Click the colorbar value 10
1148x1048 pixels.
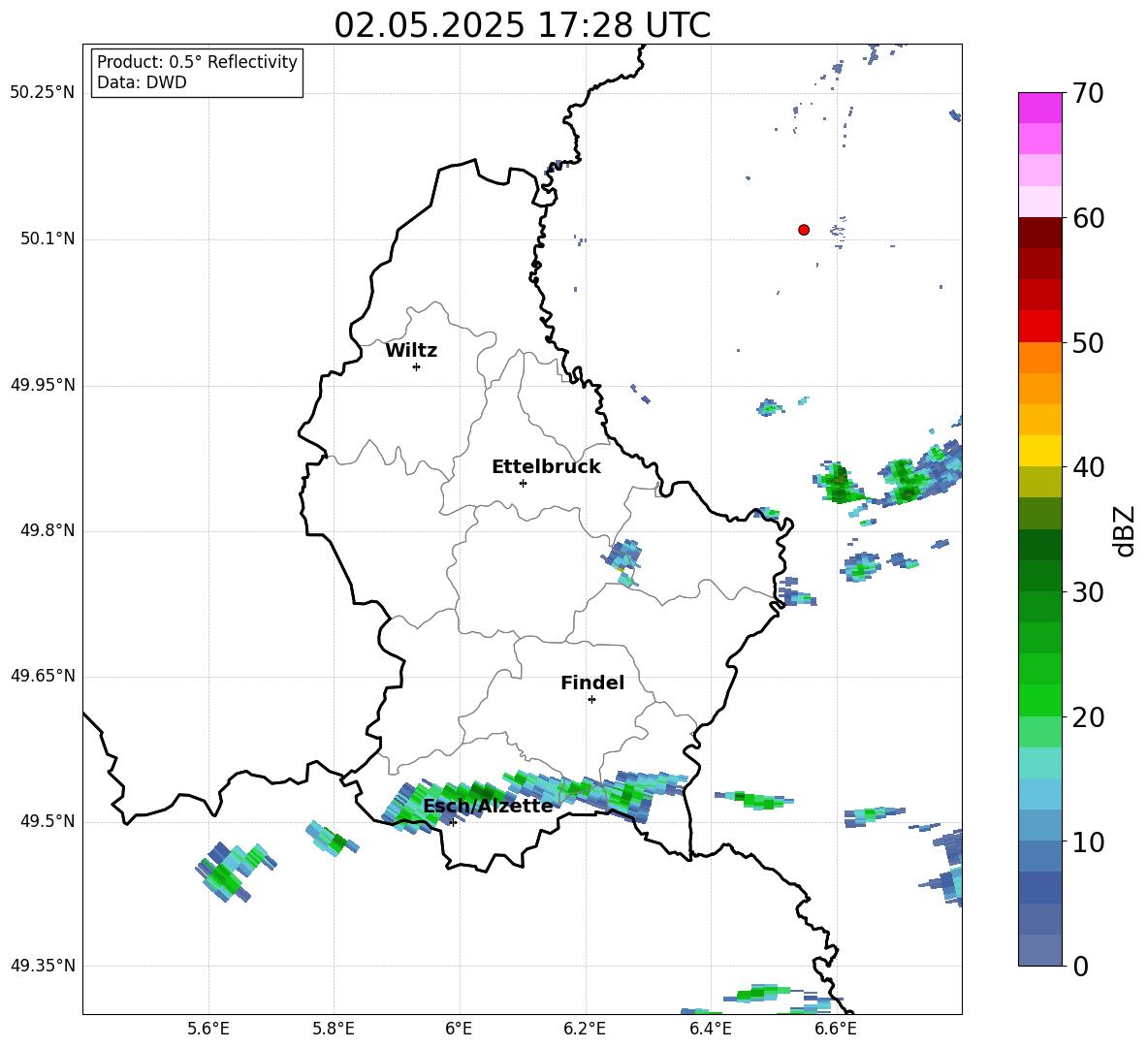pyautogui.click(x=1088, y=842)
